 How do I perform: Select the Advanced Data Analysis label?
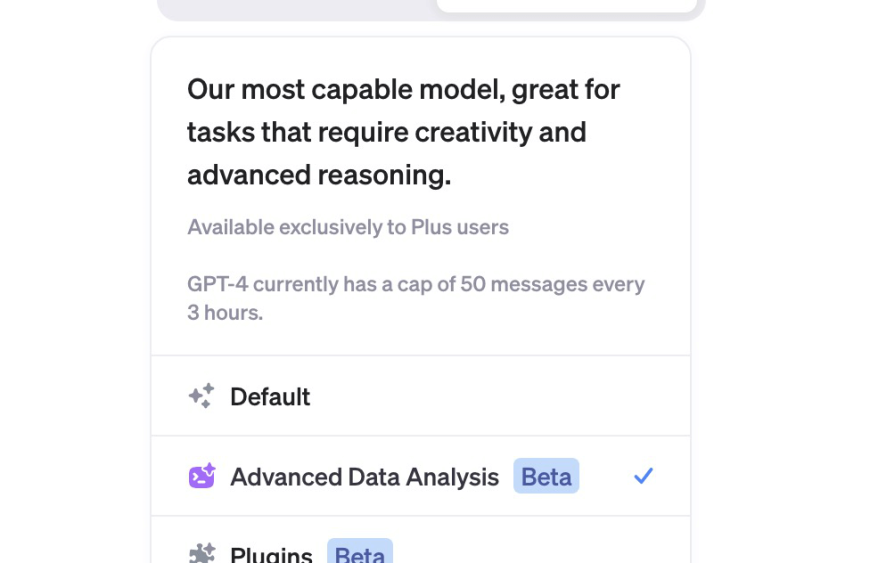(x=365, y=477)
